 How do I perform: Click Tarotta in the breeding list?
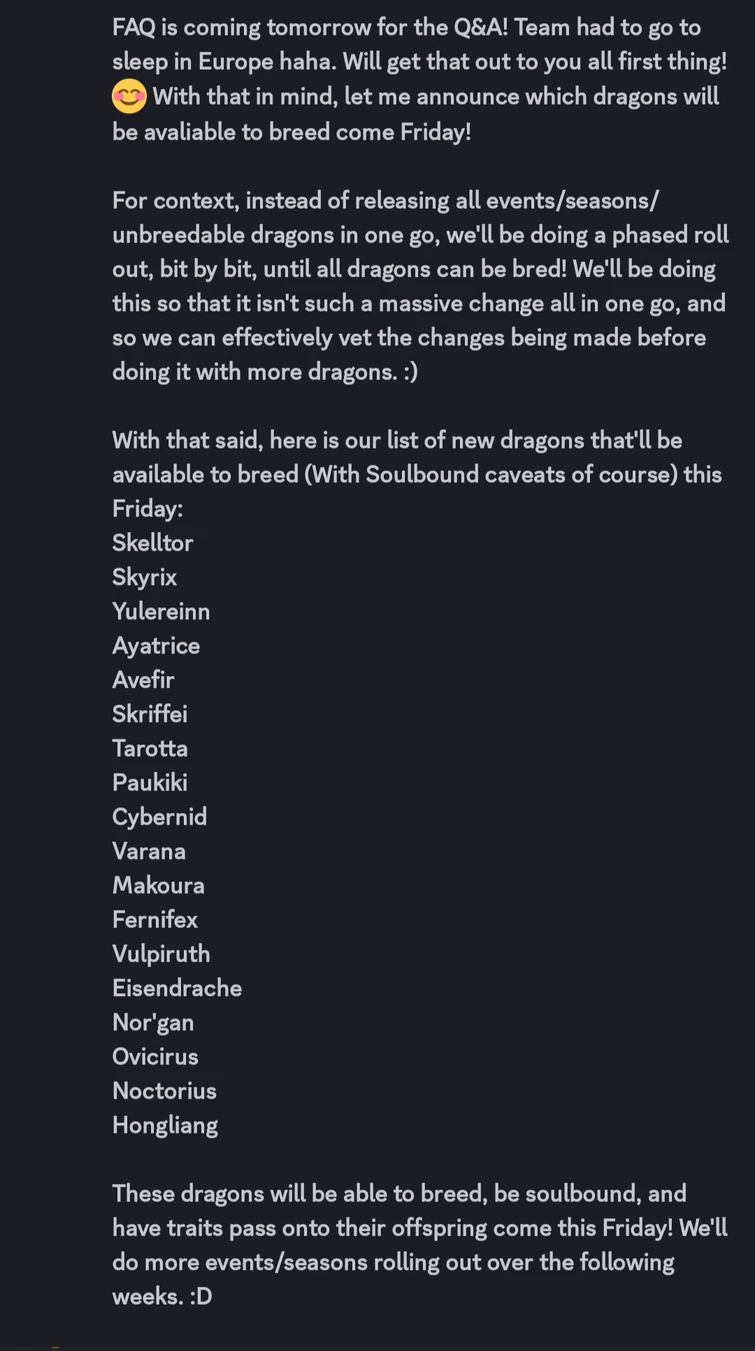click(x=150, y=748)
